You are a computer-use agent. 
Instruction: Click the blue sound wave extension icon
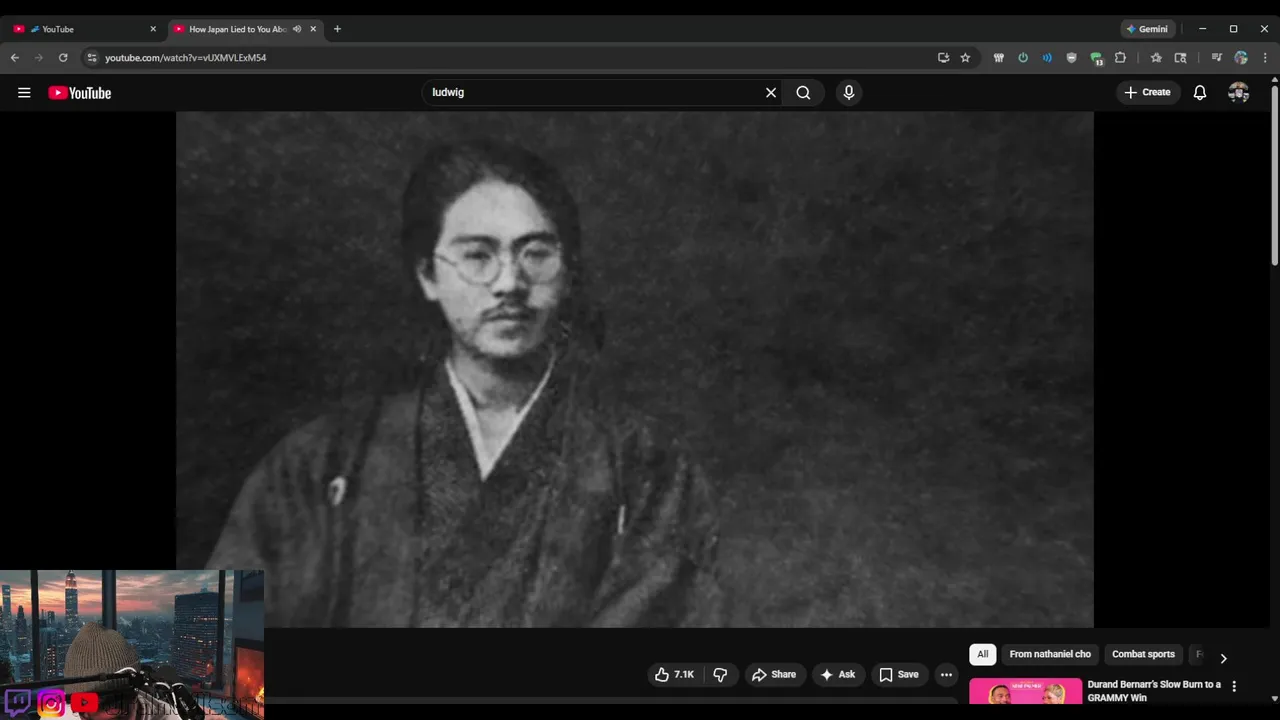(x=1047, y=58)
